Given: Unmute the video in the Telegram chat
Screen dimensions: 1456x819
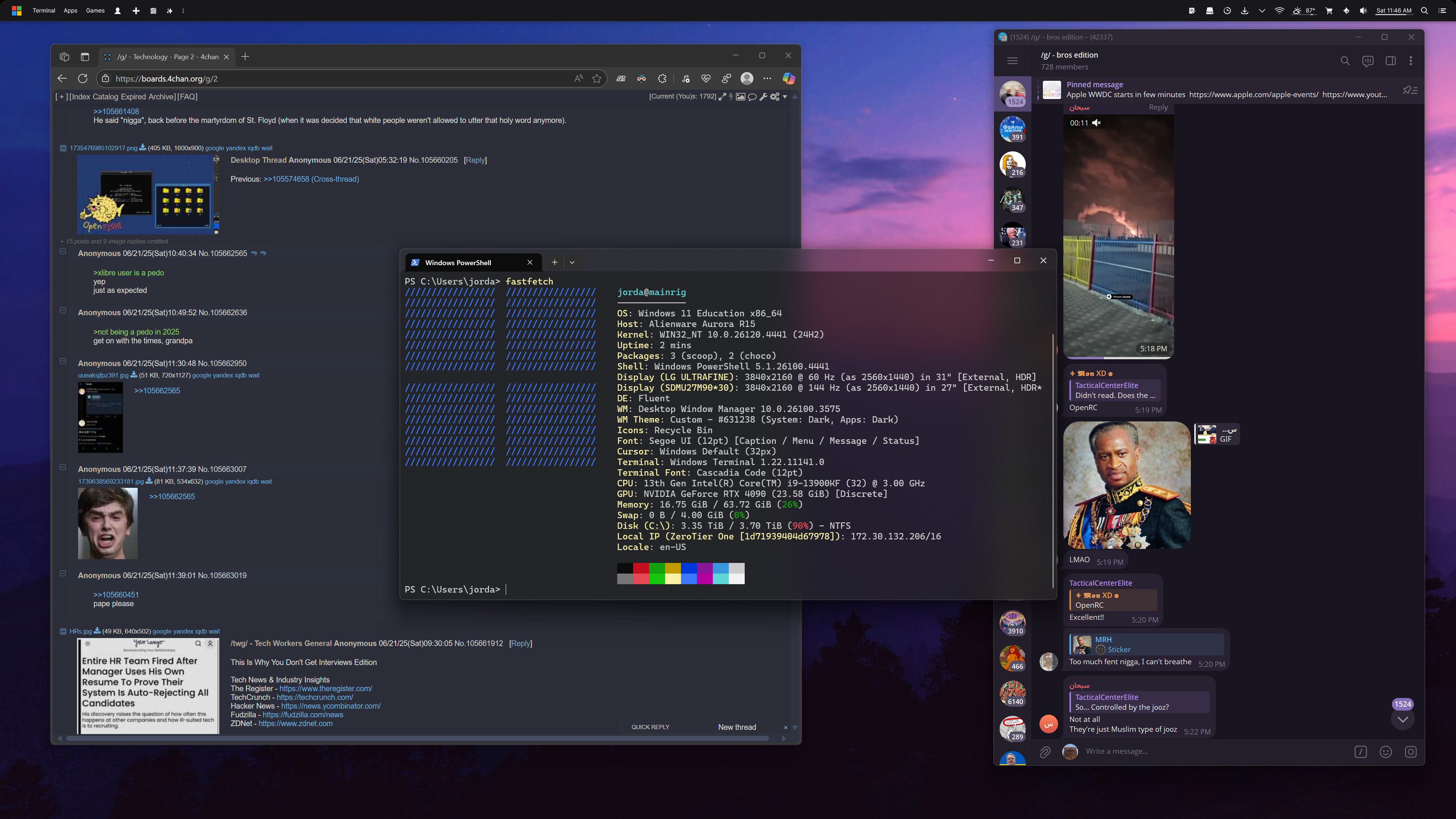Looking at the screenshot, I should coord(1096,123).
